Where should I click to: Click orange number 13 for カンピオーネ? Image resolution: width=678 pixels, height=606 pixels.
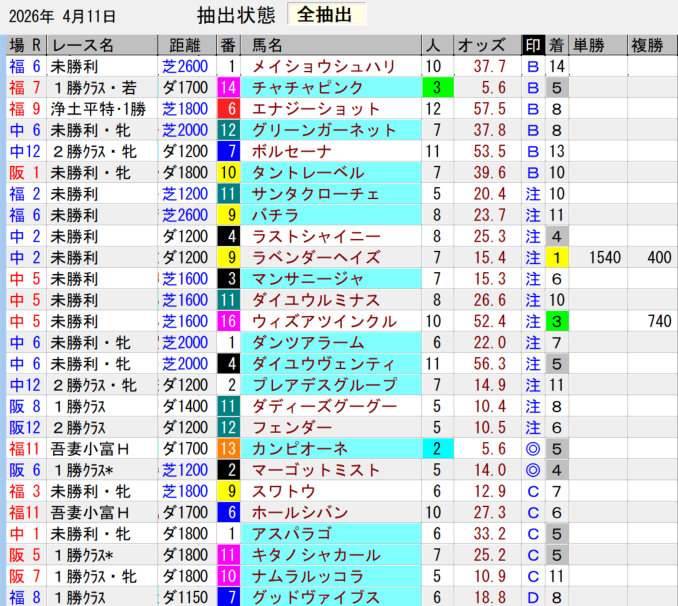point(228,449)
